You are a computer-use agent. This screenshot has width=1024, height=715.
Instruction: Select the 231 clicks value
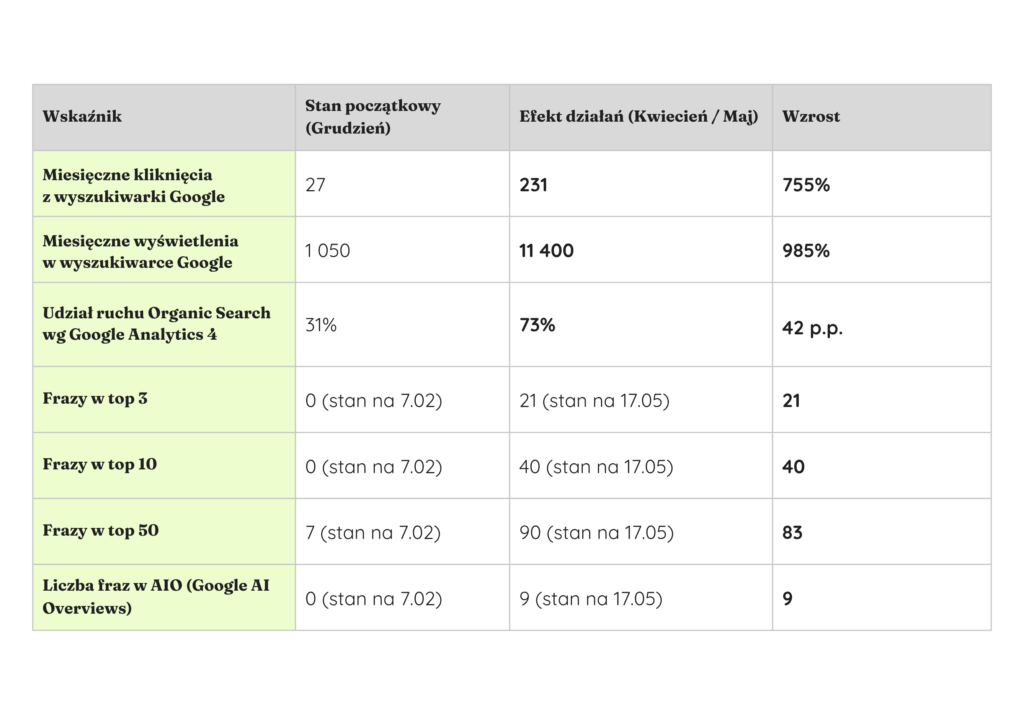(x=534, y=185)
